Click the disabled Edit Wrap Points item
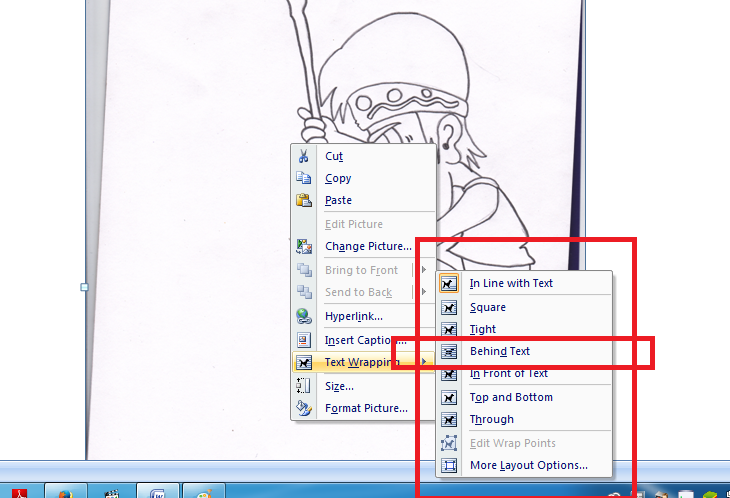Screen dimensions: 730x498 524,443
